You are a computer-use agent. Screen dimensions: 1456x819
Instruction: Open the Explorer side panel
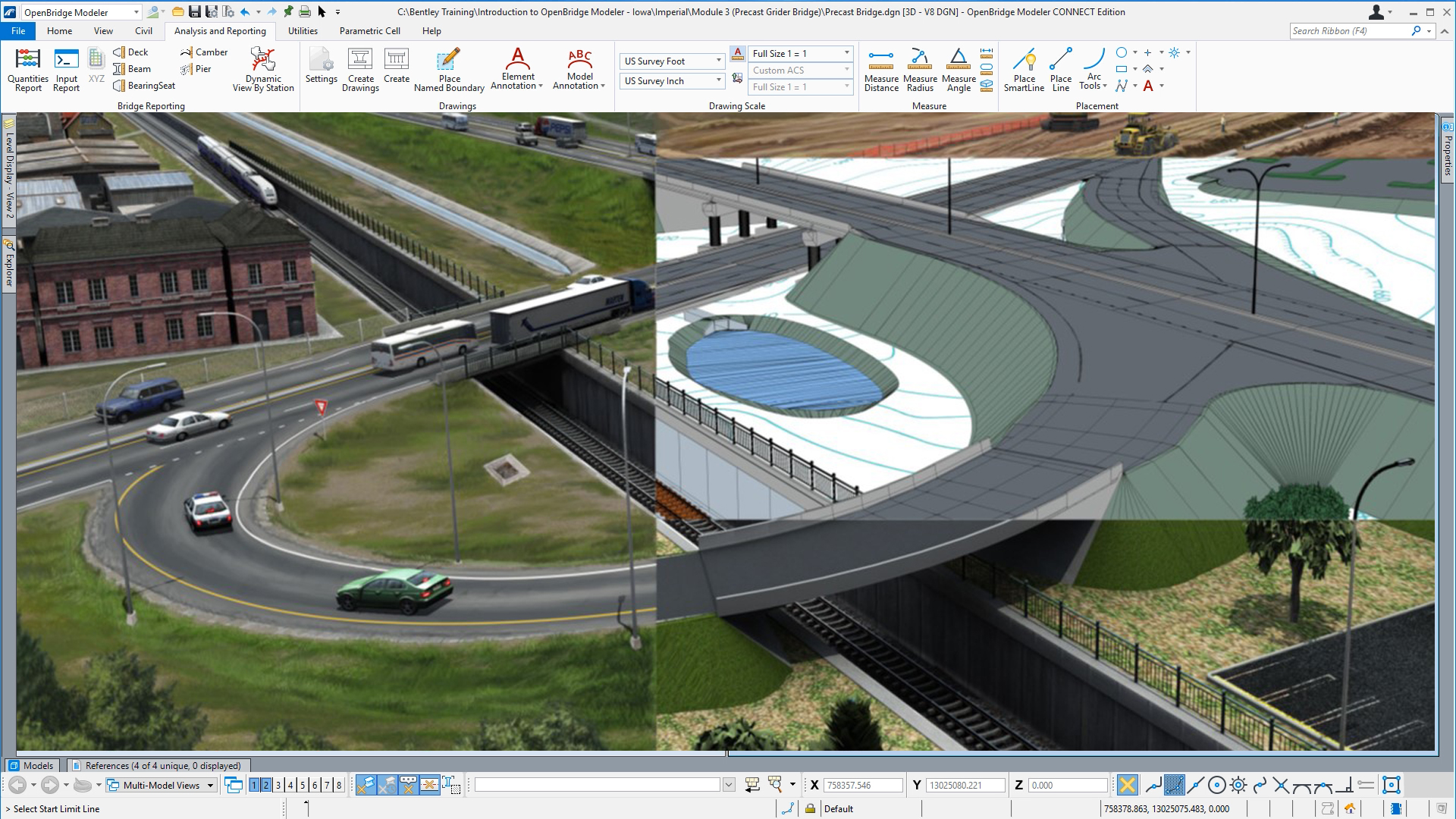tap(9, 265)
